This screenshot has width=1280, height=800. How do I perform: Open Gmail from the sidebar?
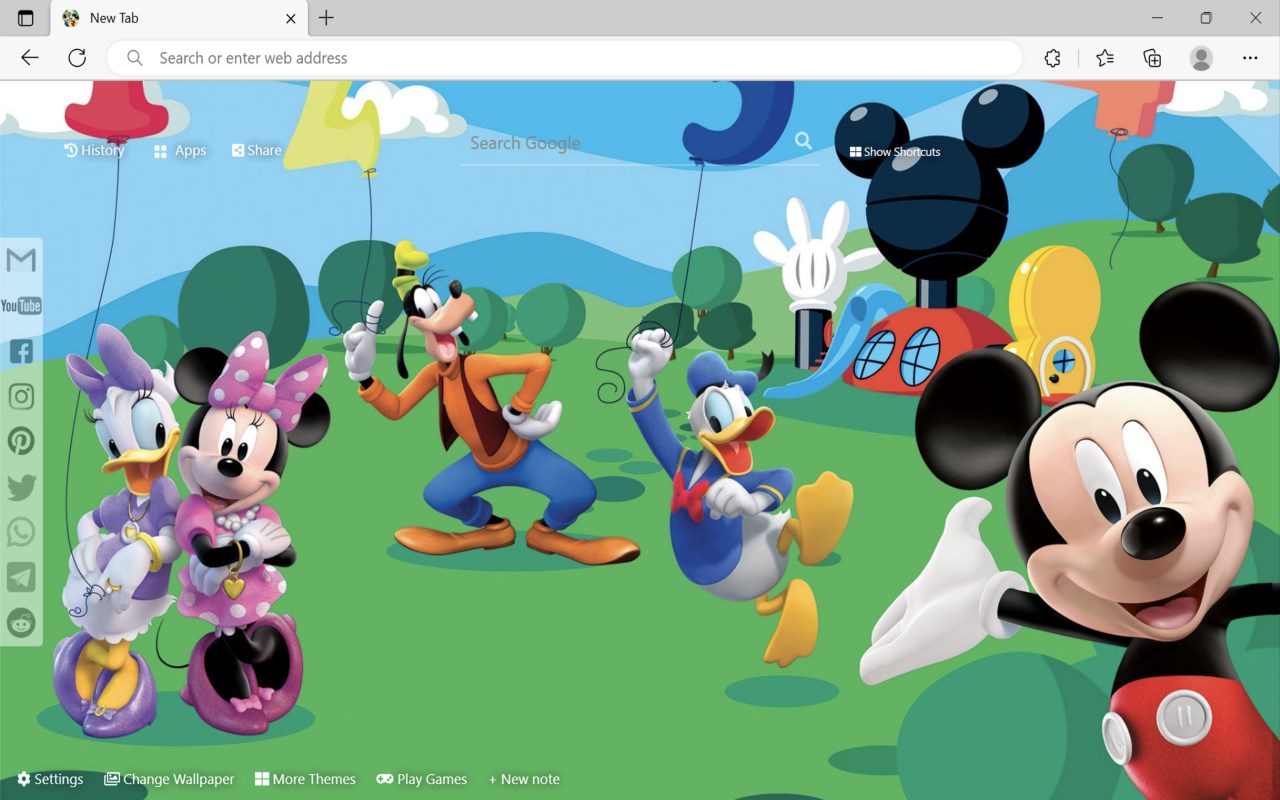click(21, 260)
